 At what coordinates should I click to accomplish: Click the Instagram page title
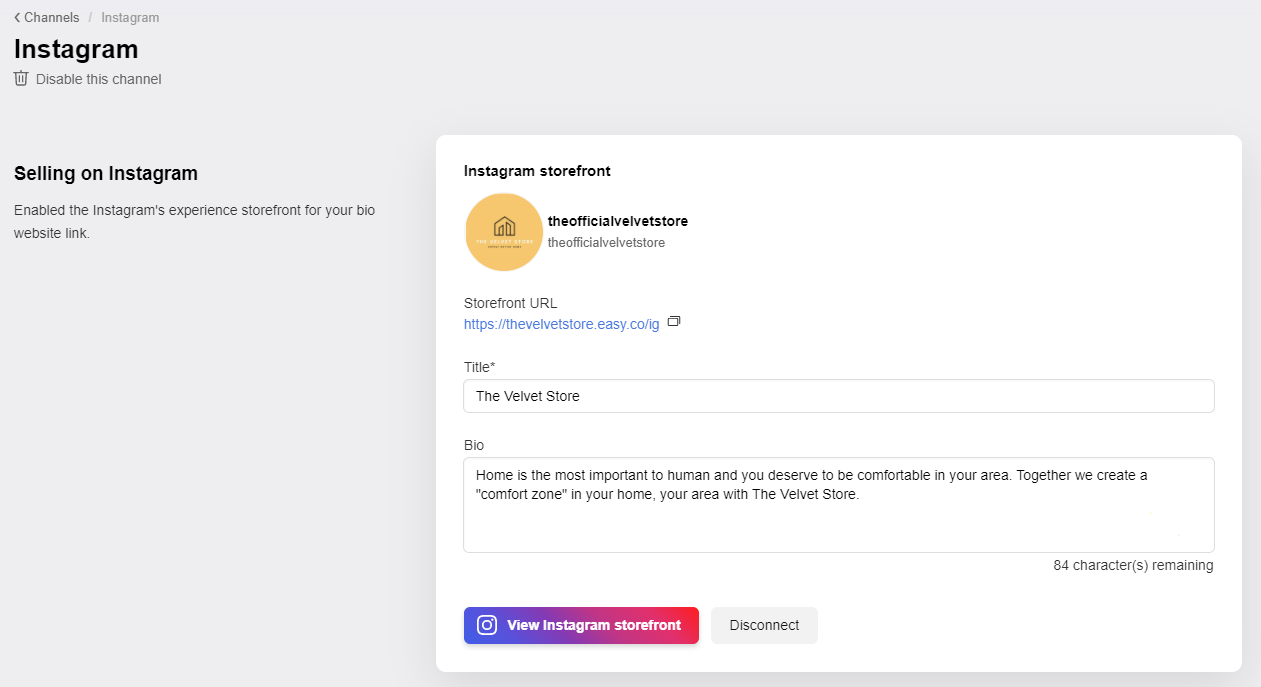(76, 49)
